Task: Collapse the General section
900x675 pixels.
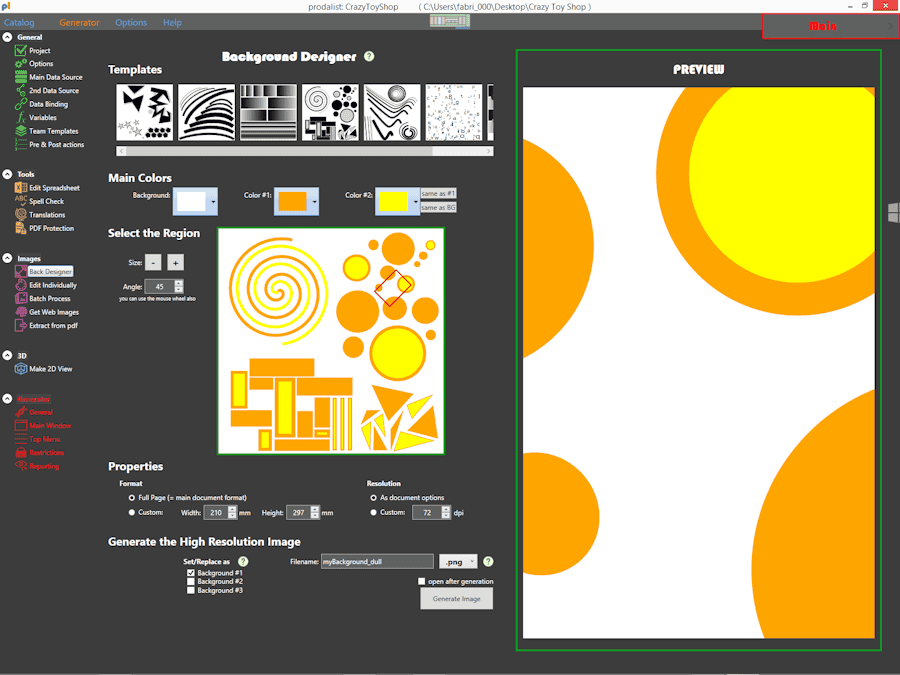Action: pos(7,37)
